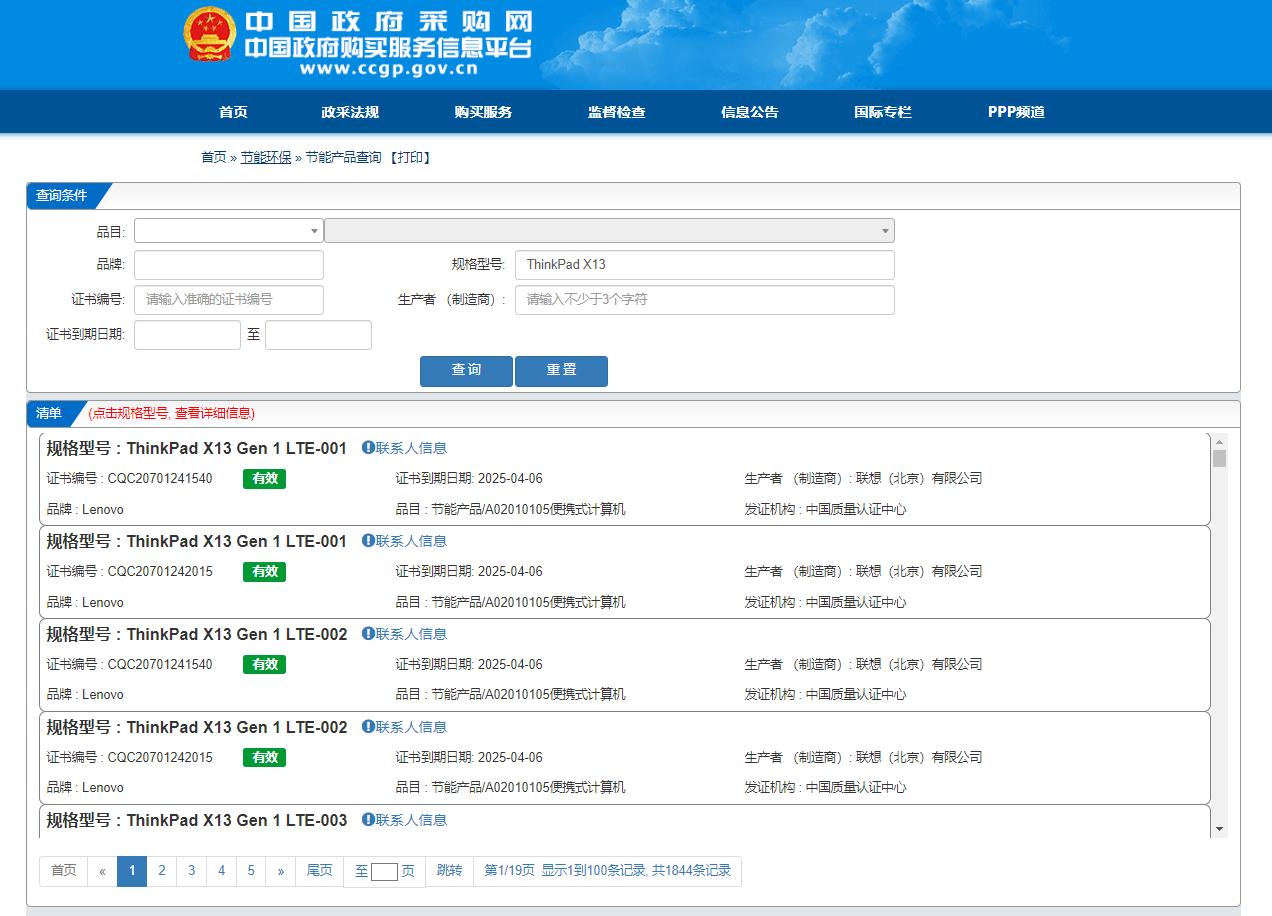Go to page 3 of results

click(191, 871)
